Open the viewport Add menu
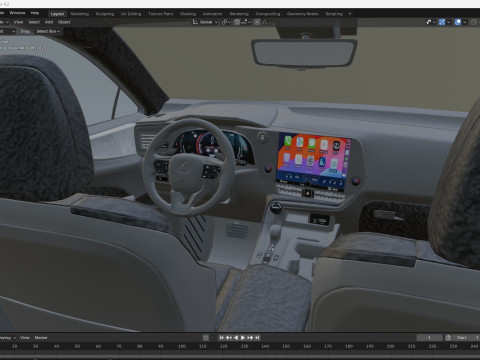The width and height of the screenshot is (480, 360). click(49, 22)
